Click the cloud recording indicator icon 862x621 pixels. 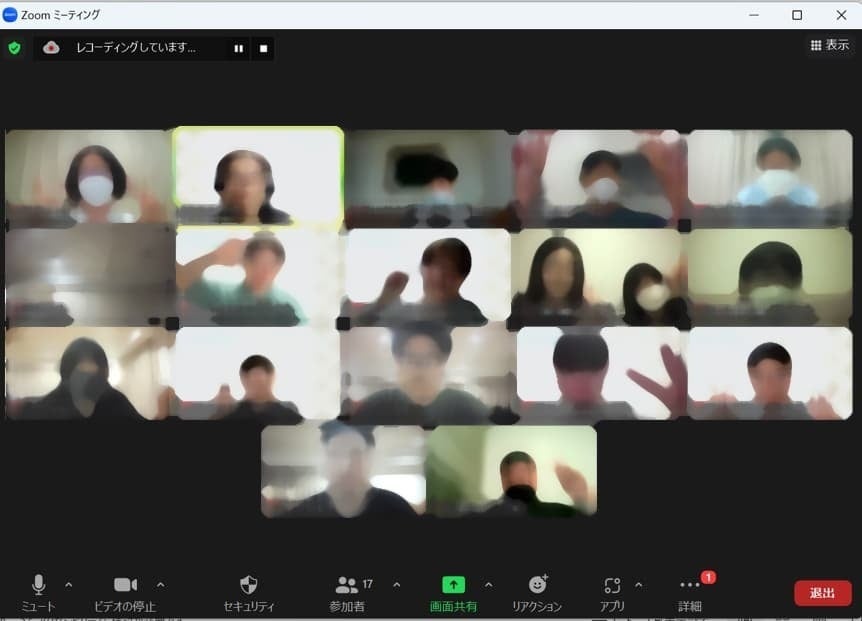(x=51, y=48)
